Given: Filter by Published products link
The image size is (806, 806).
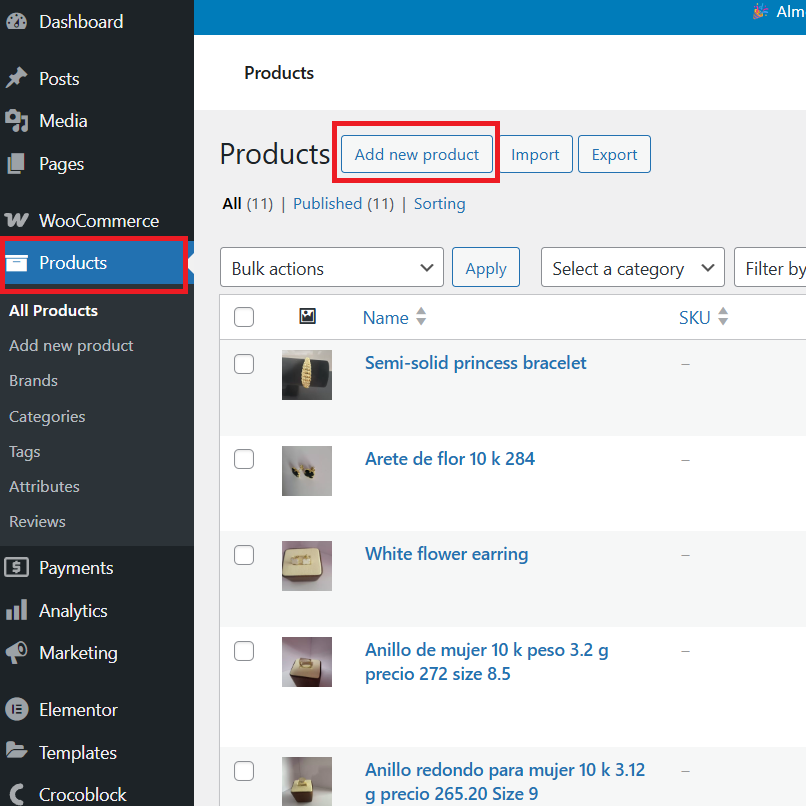Looking at the screenshot, I should pos(327,204).
